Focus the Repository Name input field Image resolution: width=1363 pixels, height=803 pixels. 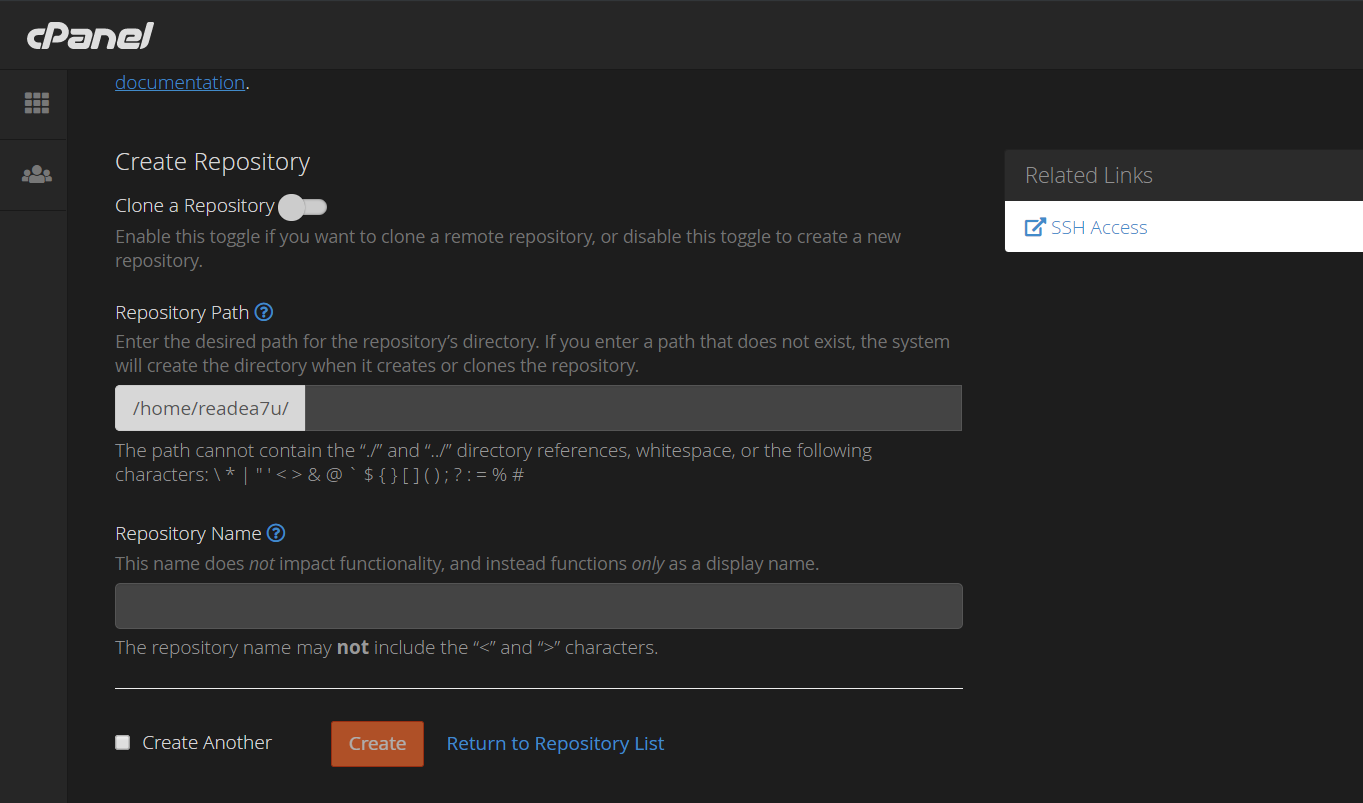click(539, 606)
